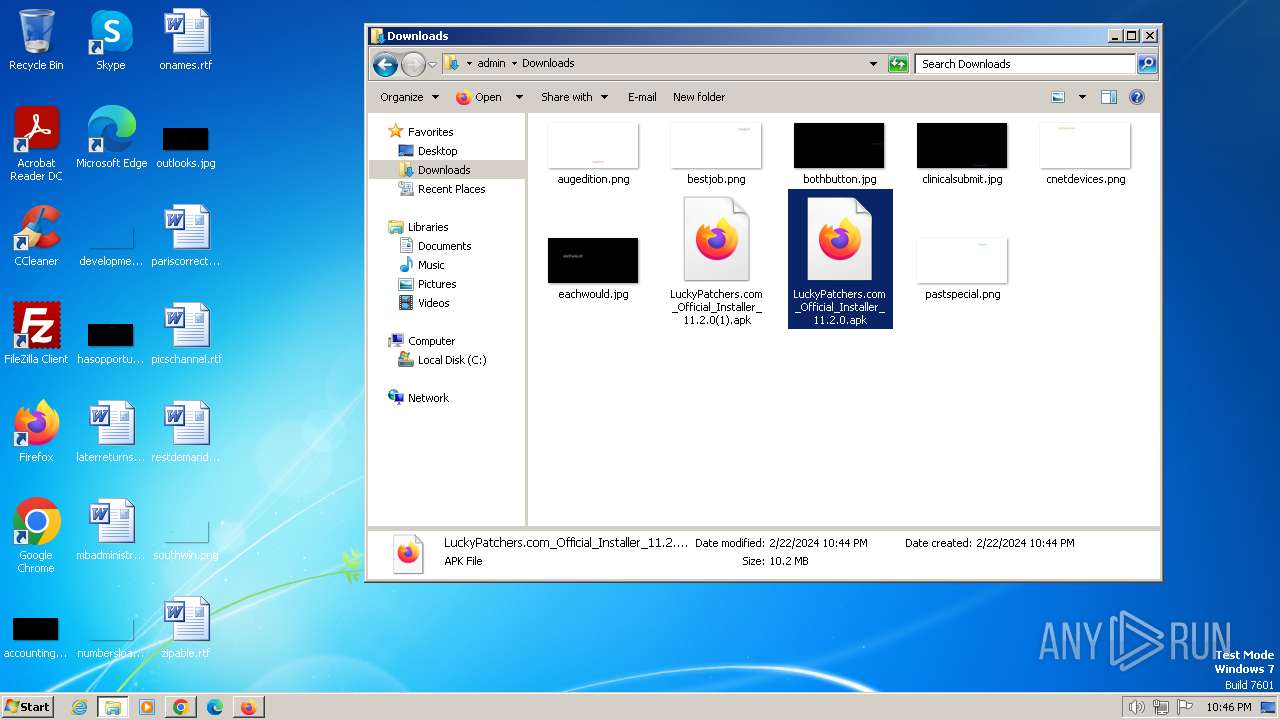The image size is (1280, 720).
Task: Select Libraries in the navigation pane
Action: (x=428, y=227)
